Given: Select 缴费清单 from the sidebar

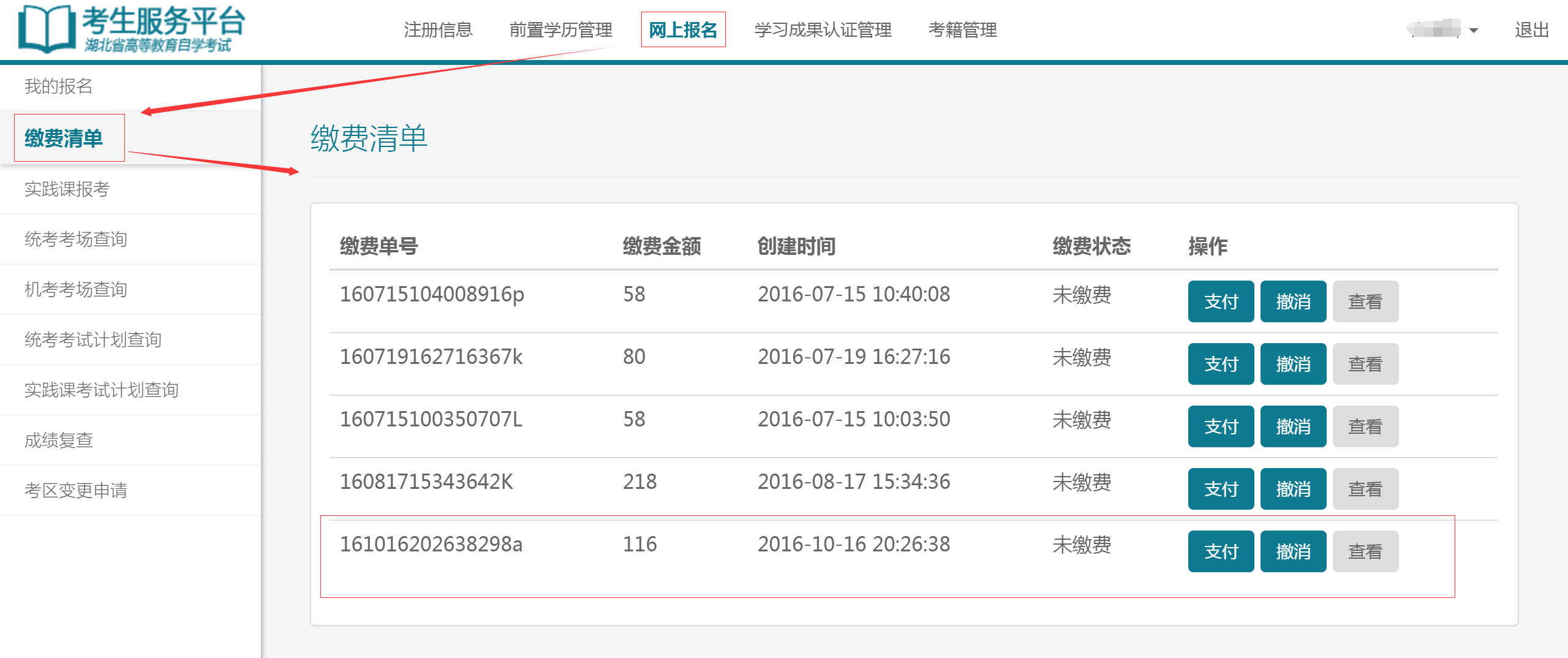Looking at the screenshot, I should pyautogui.click(x=64, y=138).
